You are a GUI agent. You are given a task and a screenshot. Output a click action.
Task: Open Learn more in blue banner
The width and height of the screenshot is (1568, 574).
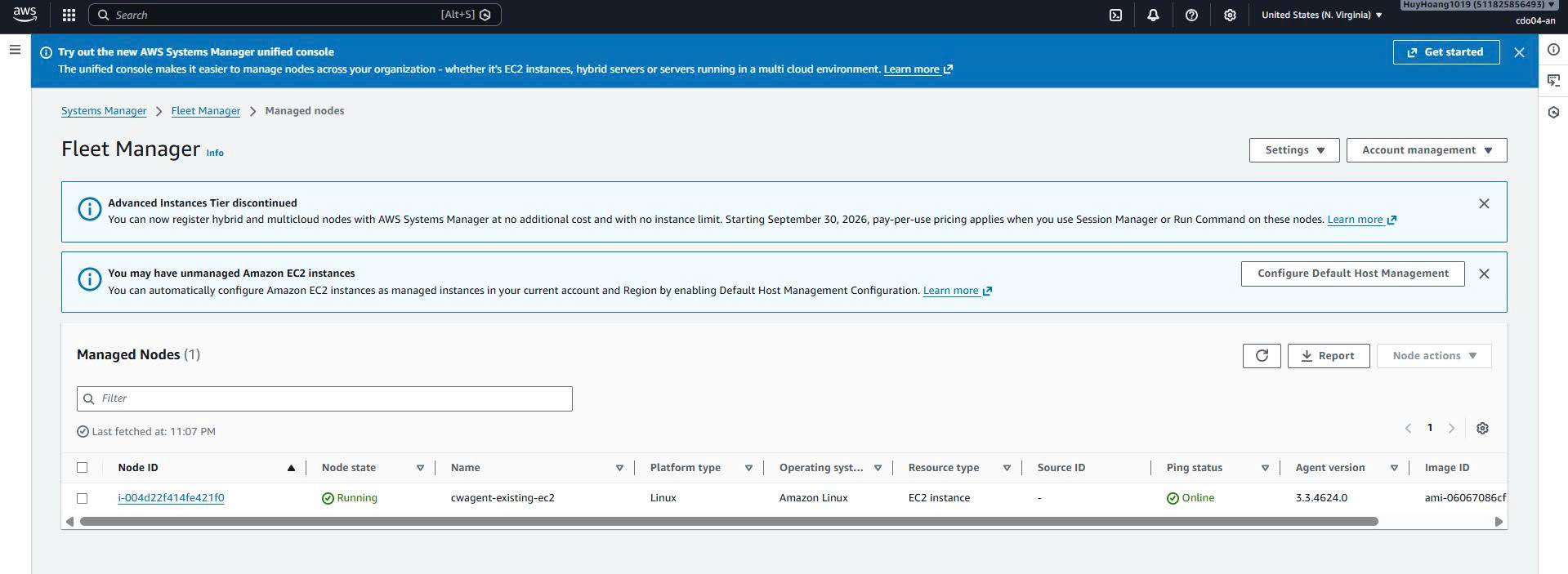[918, 69]
